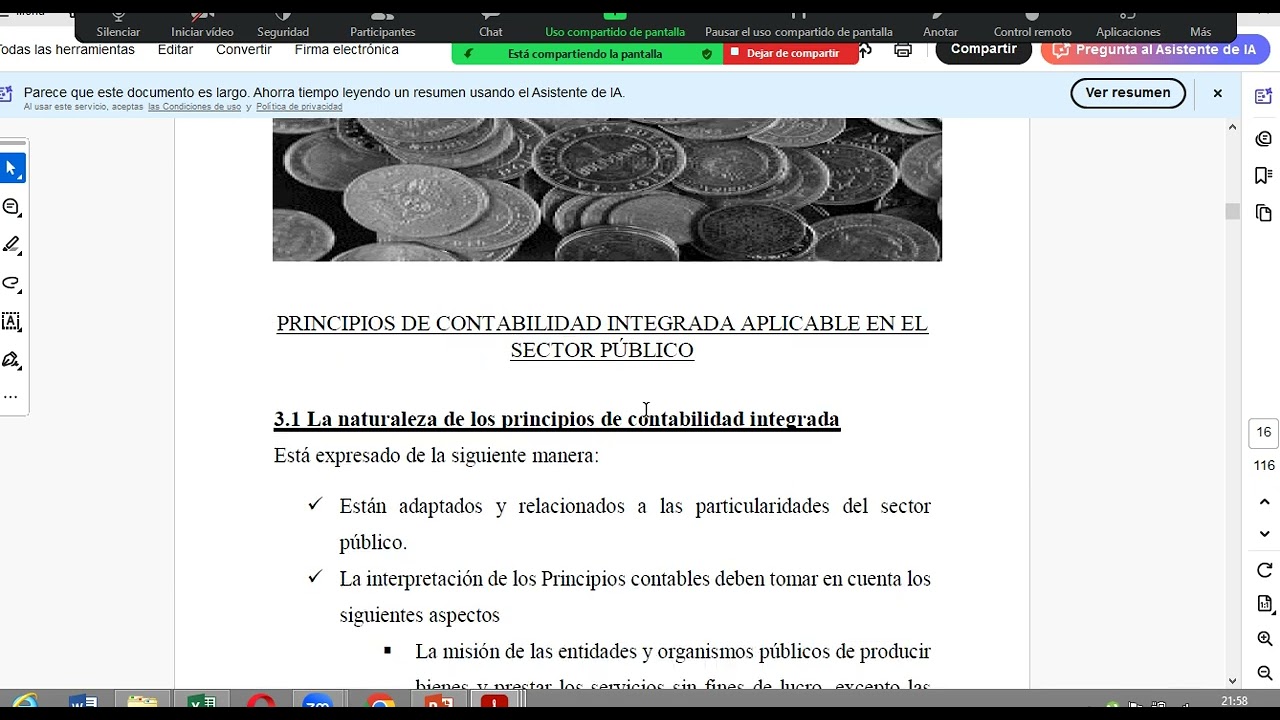Viewport: 1280px width, 720px height.
Task: Go to previous page with up chevron
Action: [1264, 502]
